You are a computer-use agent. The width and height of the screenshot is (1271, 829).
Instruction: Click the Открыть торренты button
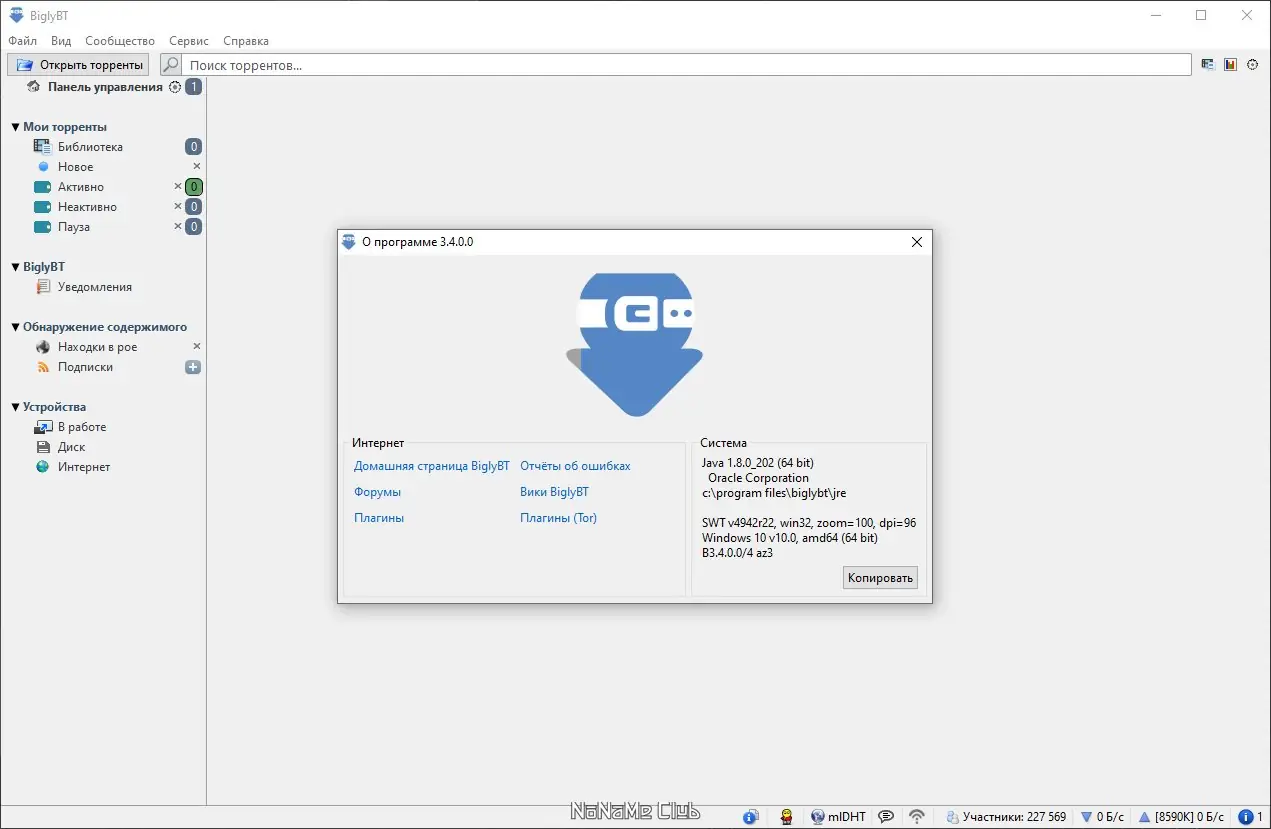point(78,65)
